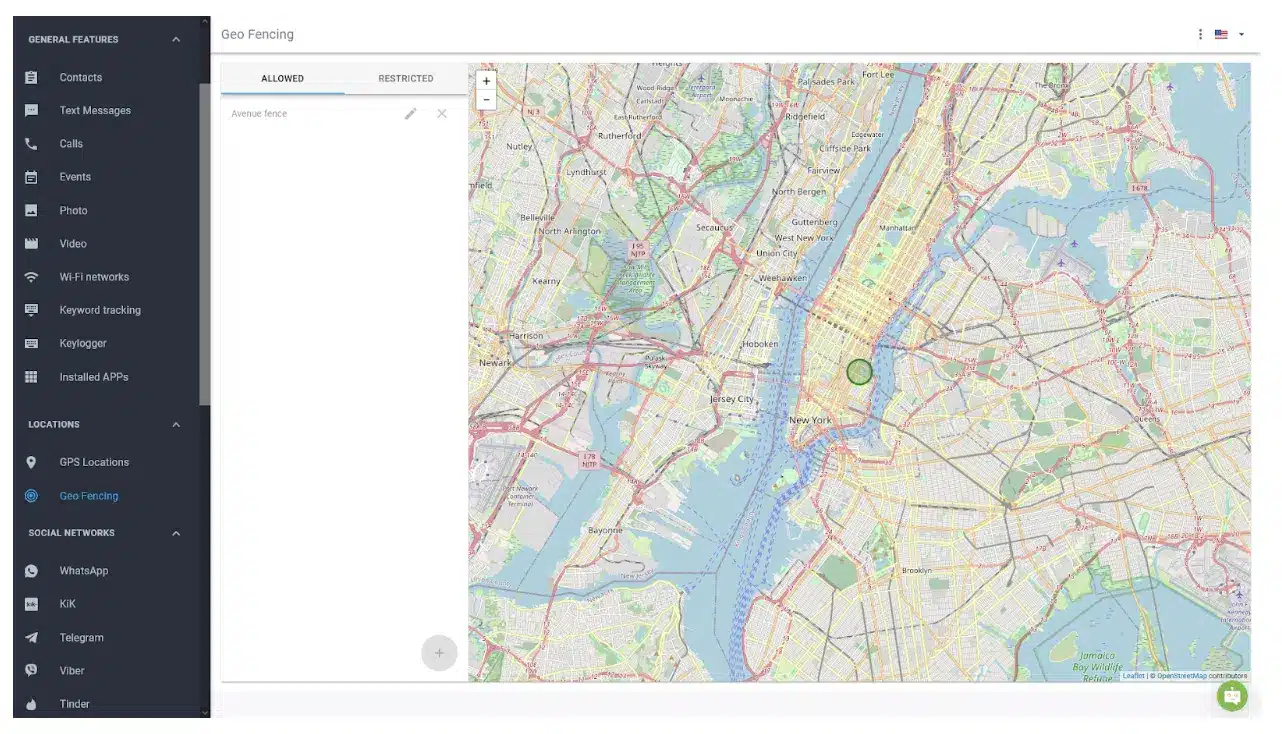
Task: Click the Tinder flame icon
Action: pos(31,704)
